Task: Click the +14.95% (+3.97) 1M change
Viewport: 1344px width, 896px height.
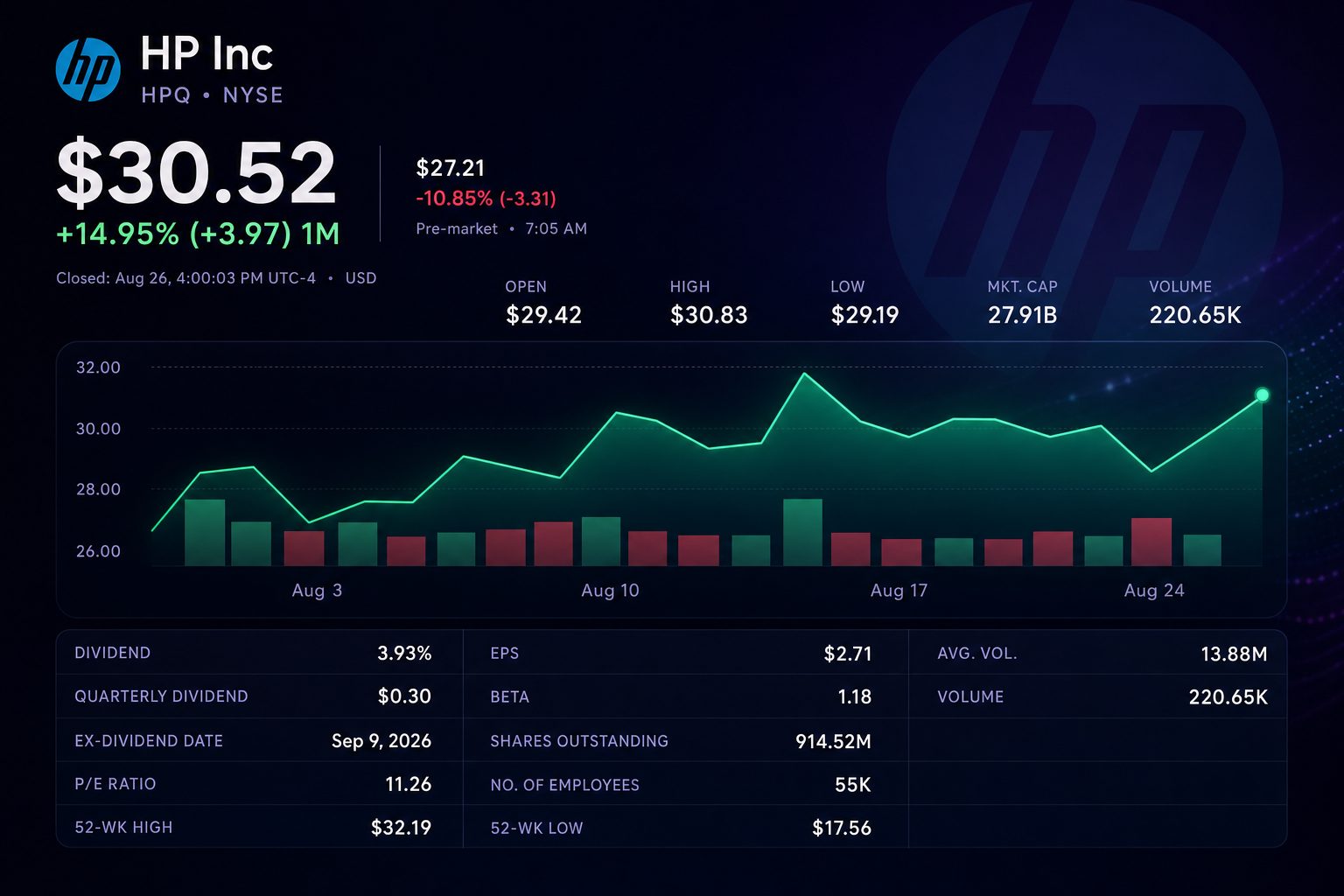Action: tap(198, 234)
